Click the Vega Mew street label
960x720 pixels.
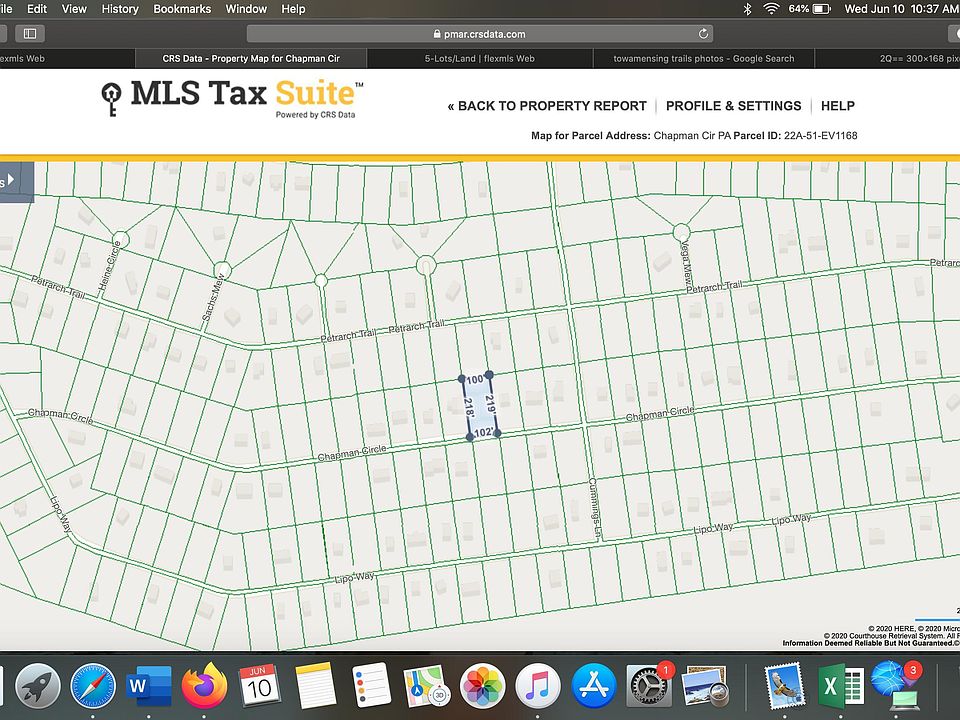686,264
